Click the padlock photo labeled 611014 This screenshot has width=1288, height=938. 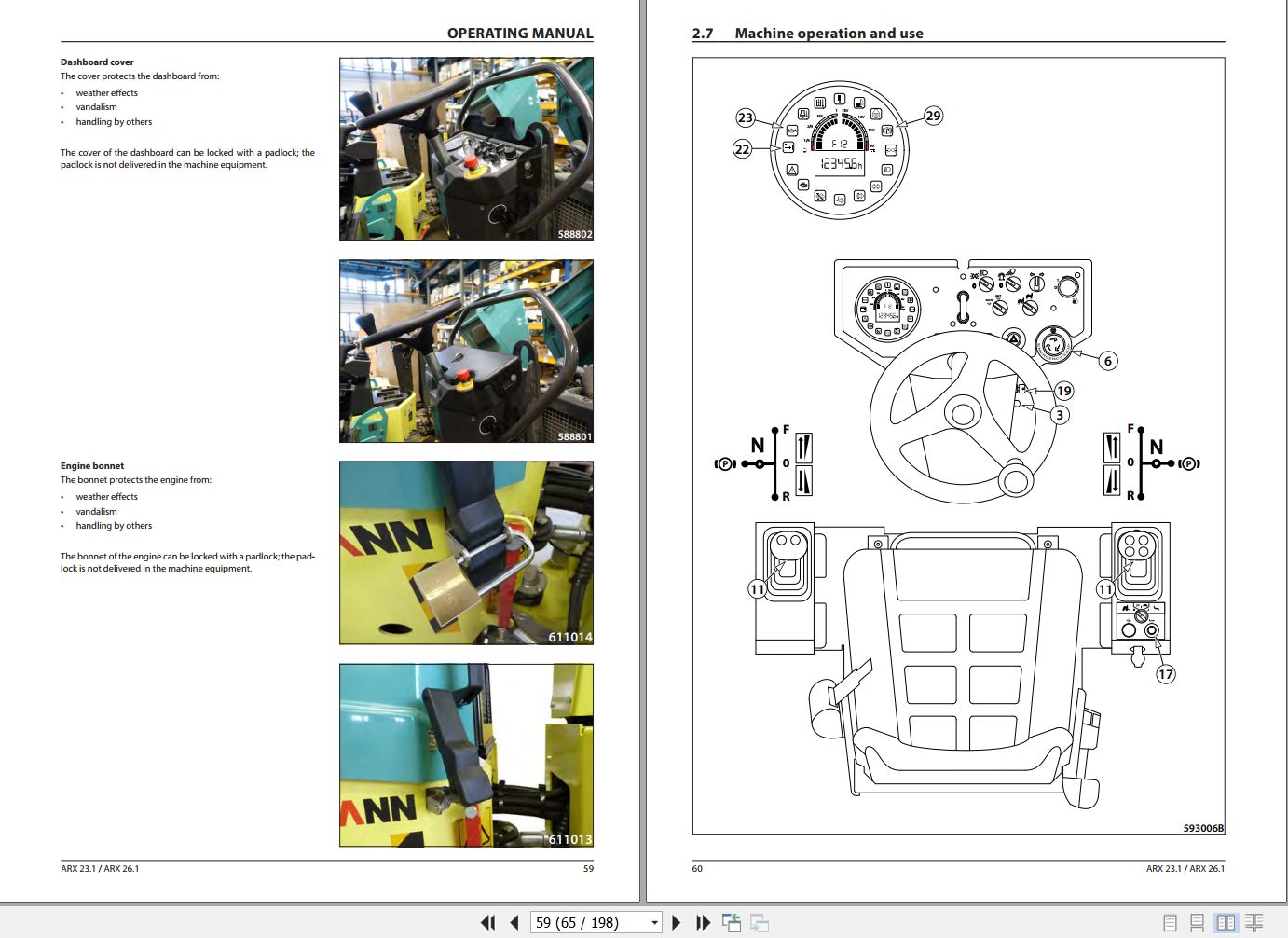[465, 553]
